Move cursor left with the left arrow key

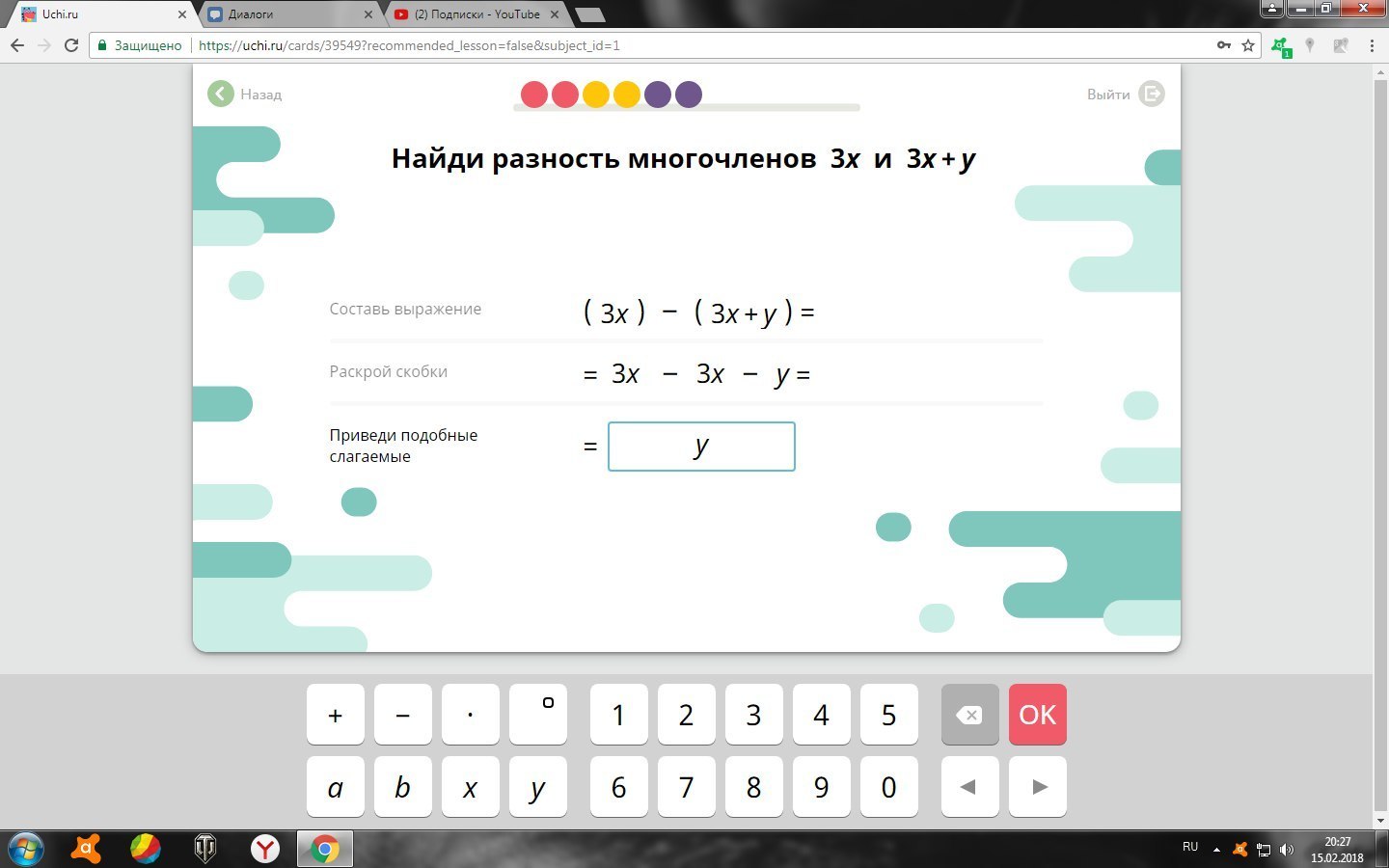[969, 787]
